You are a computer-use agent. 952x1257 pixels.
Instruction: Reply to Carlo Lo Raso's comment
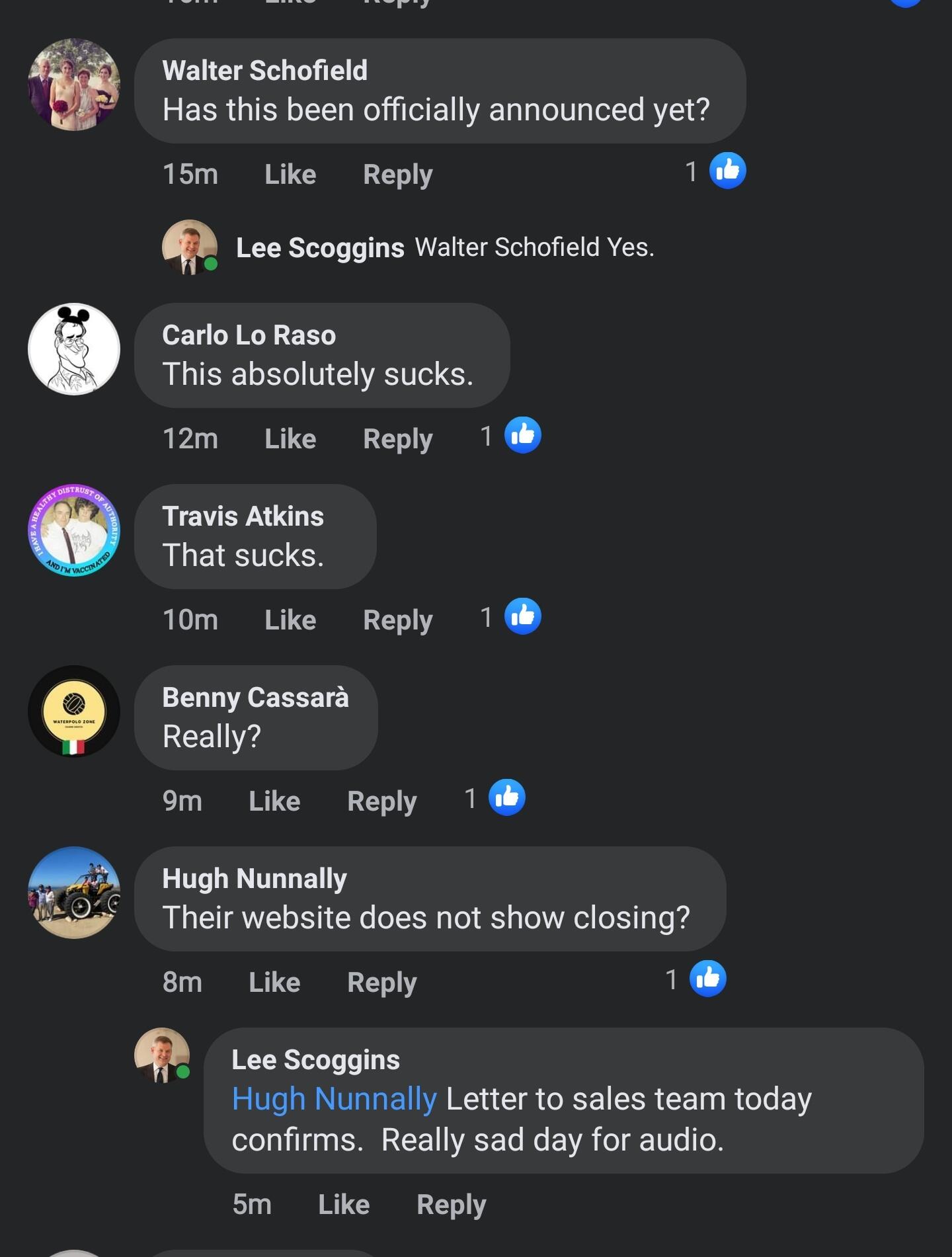[x=397, y=439]
